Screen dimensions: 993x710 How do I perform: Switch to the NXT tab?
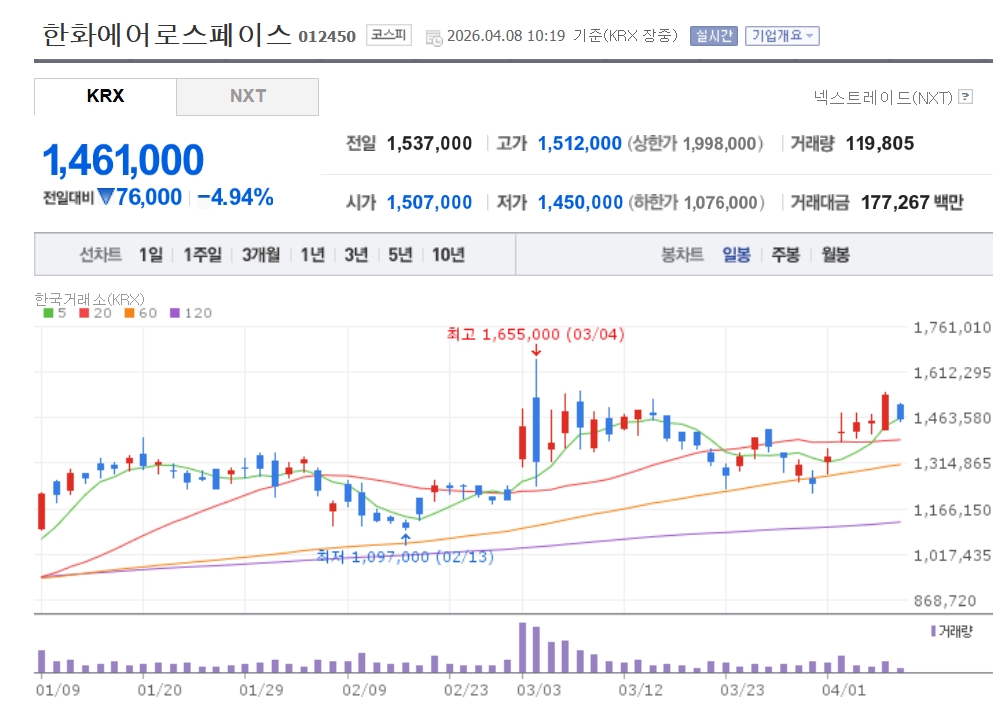[x=248, y=96]
